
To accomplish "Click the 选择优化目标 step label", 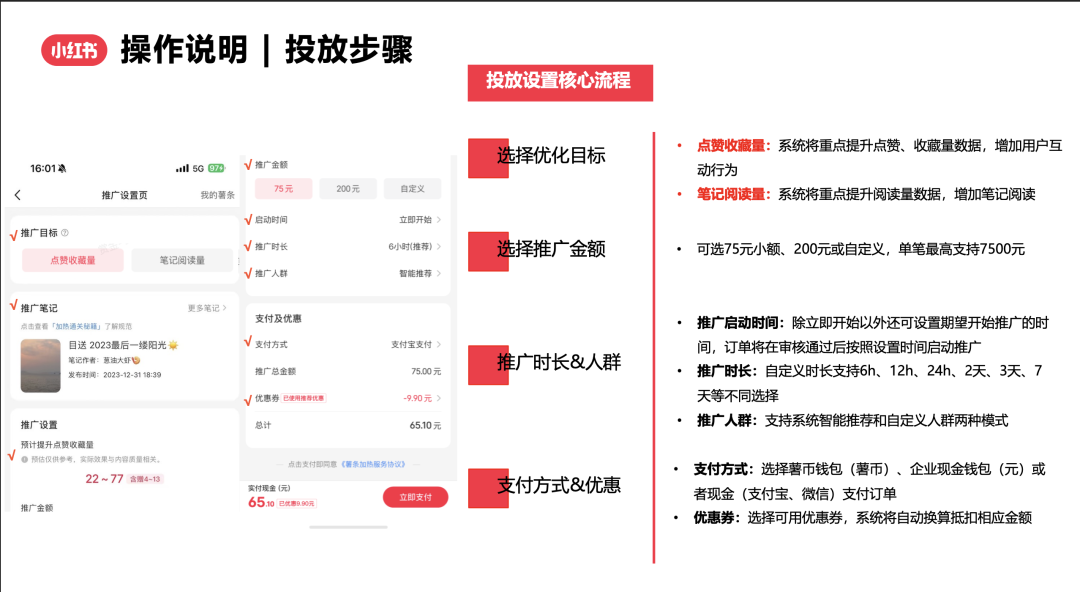I will click(x=551, y=156).
